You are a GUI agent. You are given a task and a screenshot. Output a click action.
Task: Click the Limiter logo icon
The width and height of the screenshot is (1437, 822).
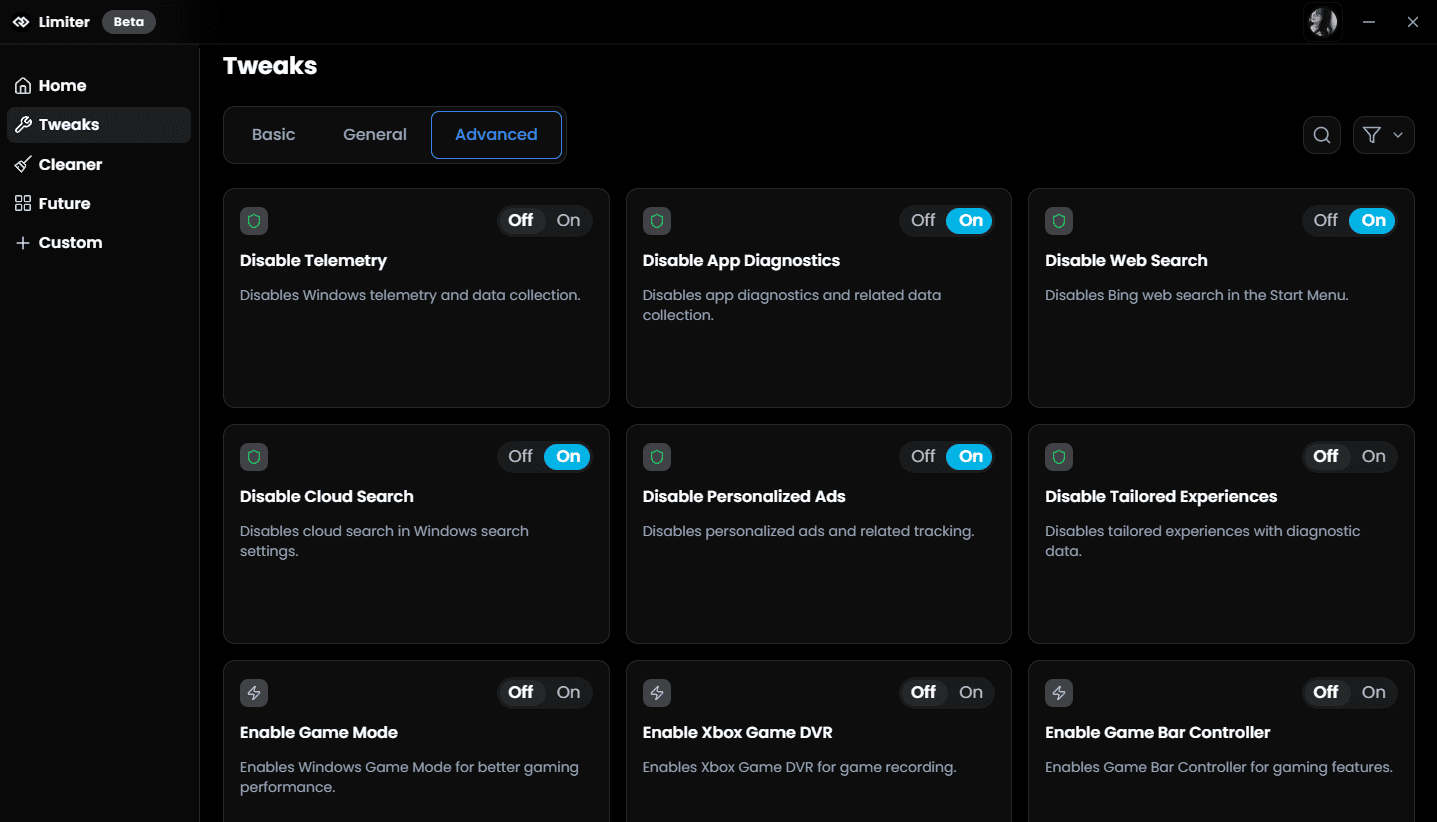click(21, 22)
